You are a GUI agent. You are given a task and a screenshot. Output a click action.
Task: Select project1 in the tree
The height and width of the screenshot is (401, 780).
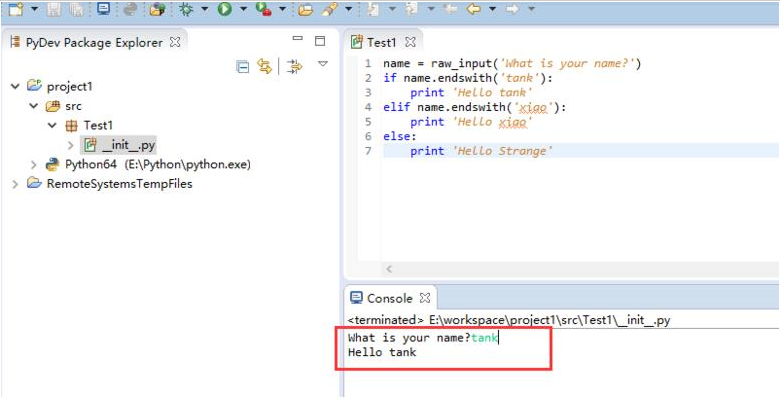[69, 87]
